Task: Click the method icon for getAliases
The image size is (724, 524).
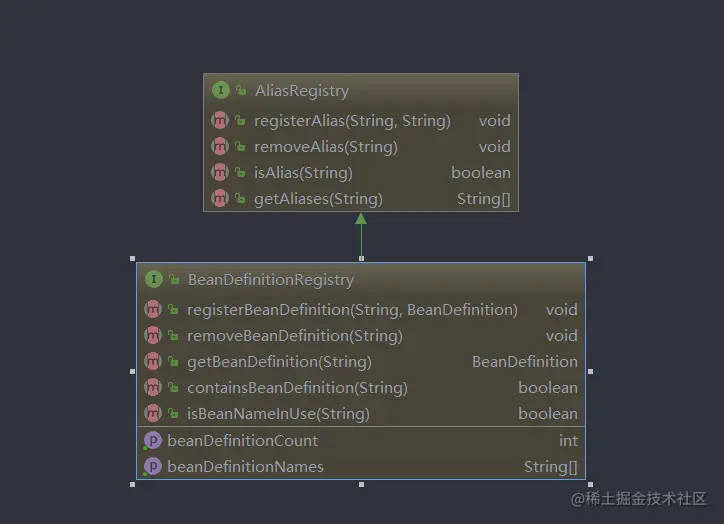Action: click(x=220, y=198)
